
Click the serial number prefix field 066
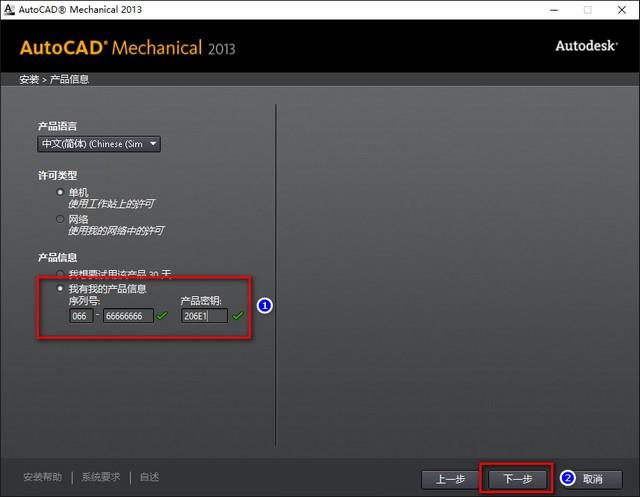[x=81, y=316]
